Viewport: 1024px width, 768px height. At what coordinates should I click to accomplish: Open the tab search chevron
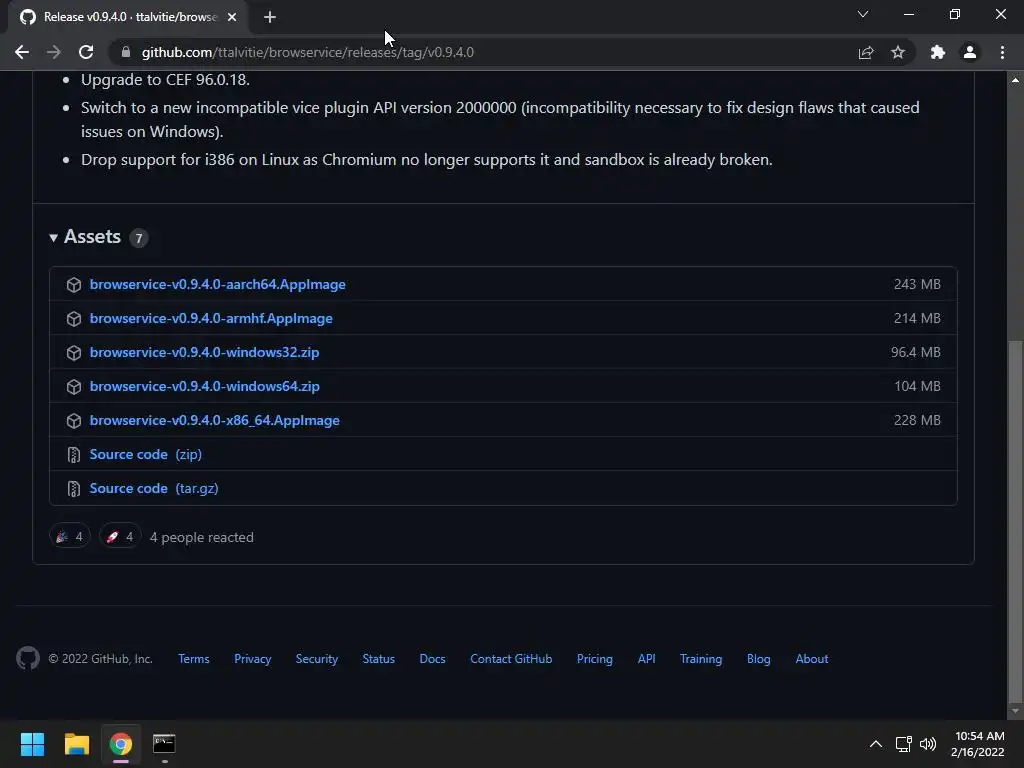[x=863, y=14]
